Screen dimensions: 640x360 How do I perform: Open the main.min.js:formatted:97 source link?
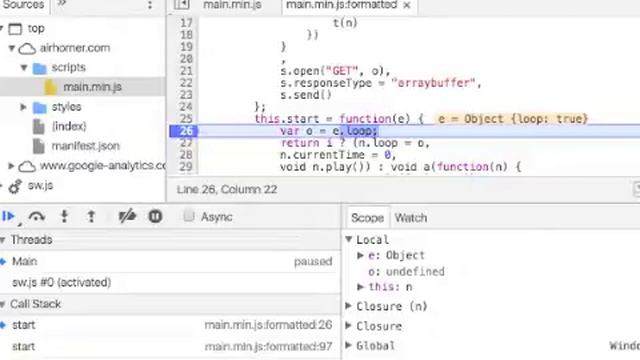click(268, 347)
